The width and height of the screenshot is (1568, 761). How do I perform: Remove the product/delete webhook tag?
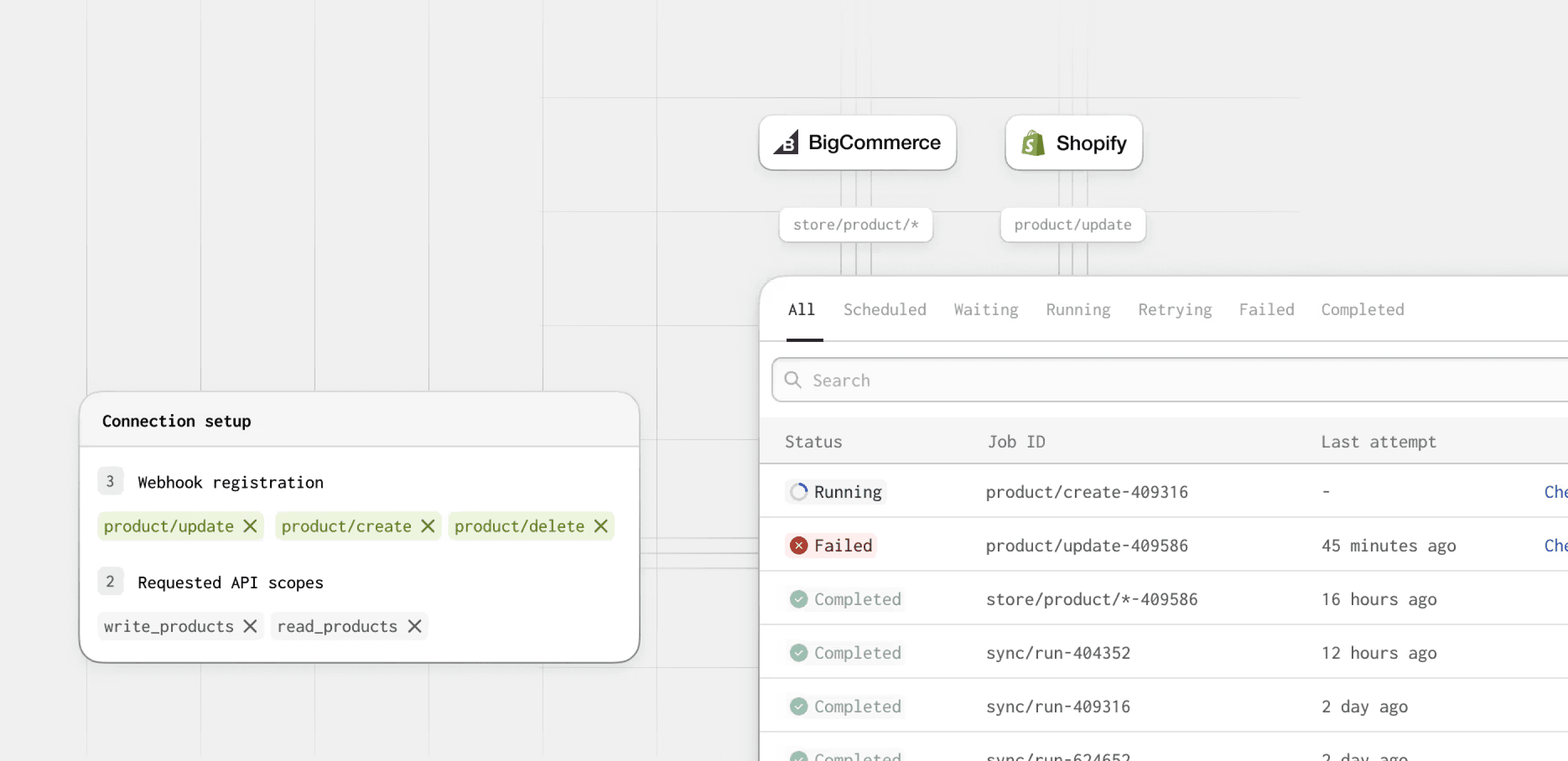click(601, 526)
